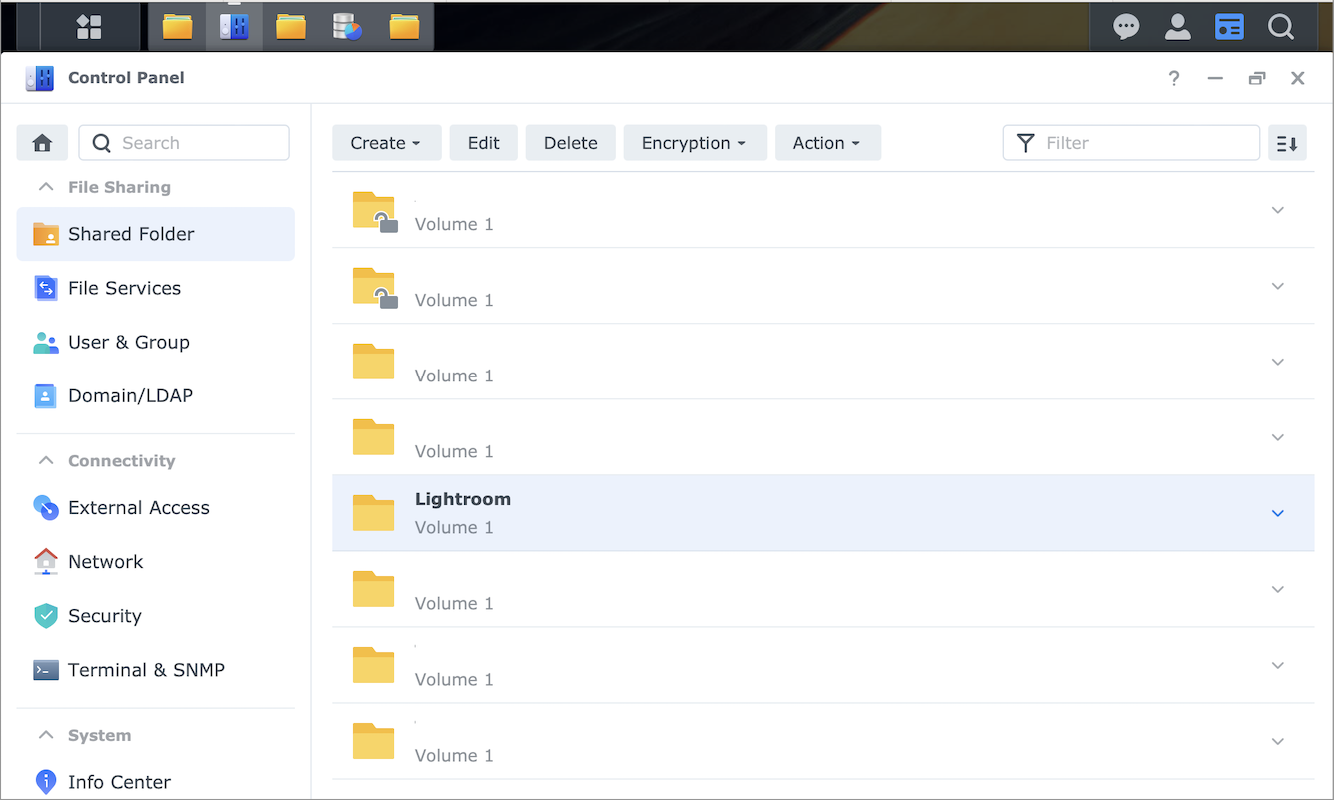The width and height of the screenshot is (1334, 800).
Task: Open search using the magnifier icon
Action: pyautogui.click(x=1281, y=26)
